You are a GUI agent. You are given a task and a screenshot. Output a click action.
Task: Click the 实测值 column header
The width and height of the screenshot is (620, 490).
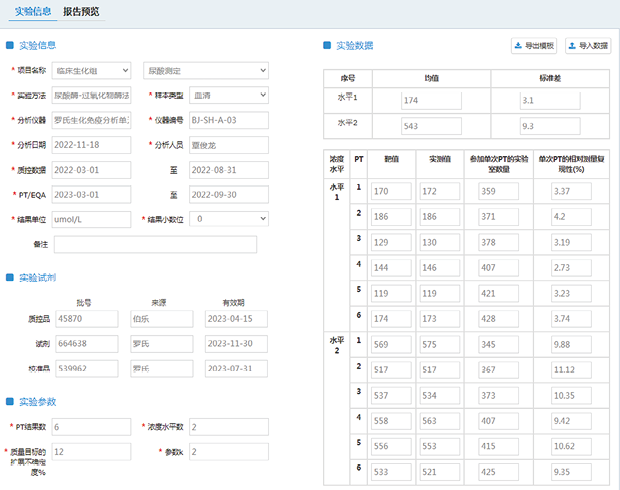click(440, 159)
